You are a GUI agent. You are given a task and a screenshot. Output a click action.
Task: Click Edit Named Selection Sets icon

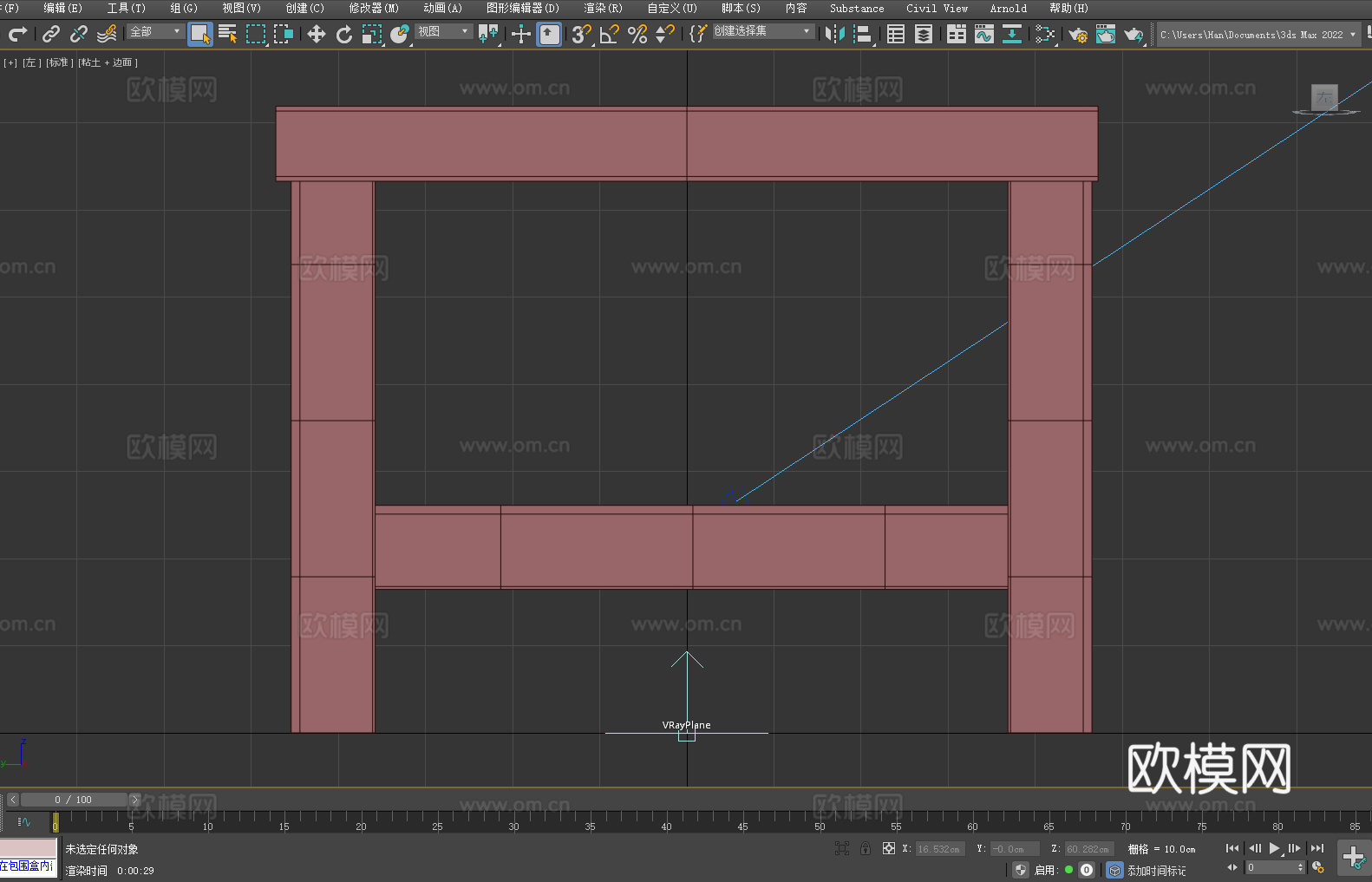(x=698, y=34)
